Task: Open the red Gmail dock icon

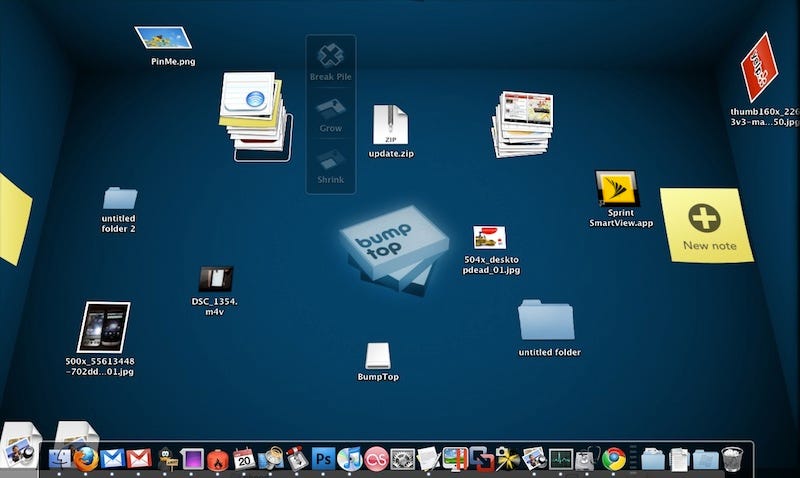Action: (139, 459)
